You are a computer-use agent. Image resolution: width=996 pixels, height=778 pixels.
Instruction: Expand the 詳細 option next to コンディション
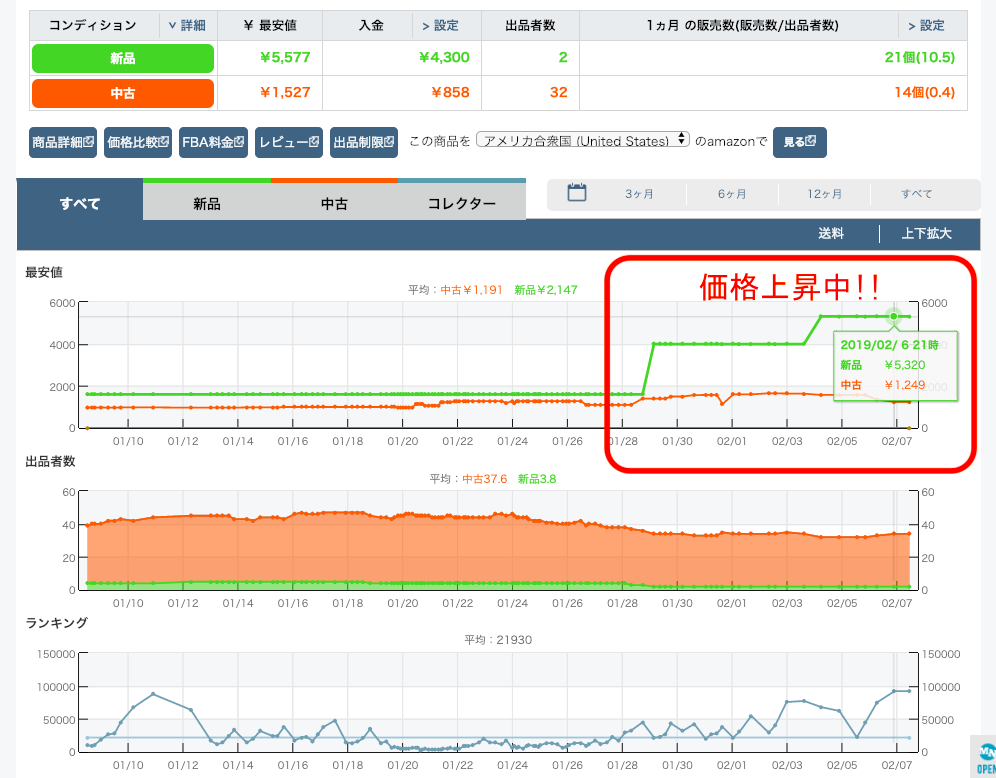187,25
